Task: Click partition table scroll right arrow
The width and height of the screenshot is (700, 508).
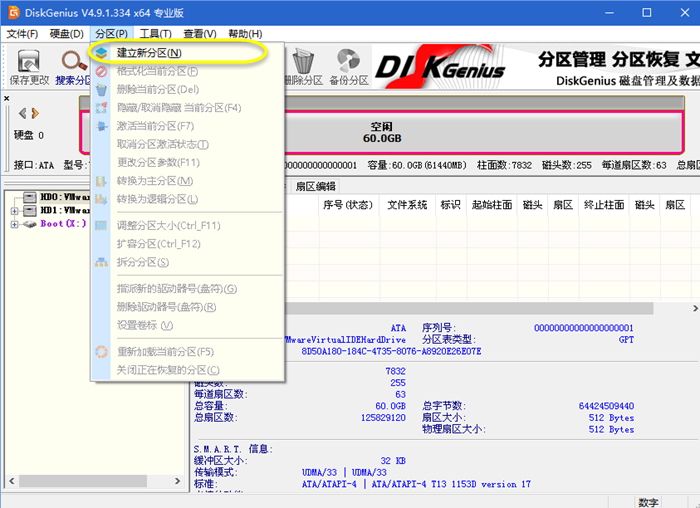Action: 695,308
